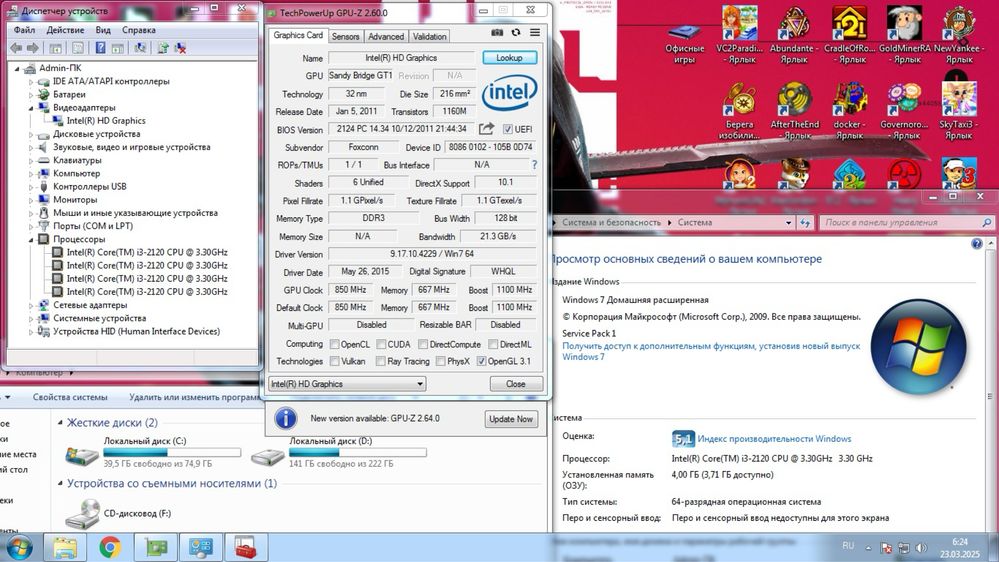Open the Intel(R) HD Graphics GPU selector dropdown
999x562 pixels.
pos(347,384)
